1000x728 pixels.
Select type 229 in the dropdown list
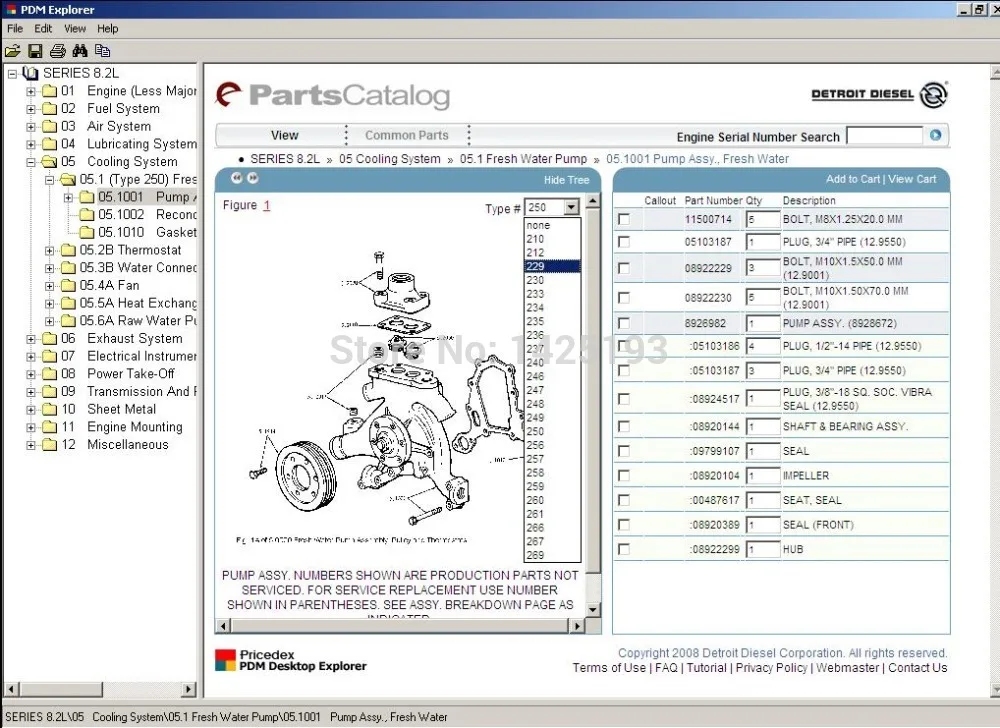point(552,266)
